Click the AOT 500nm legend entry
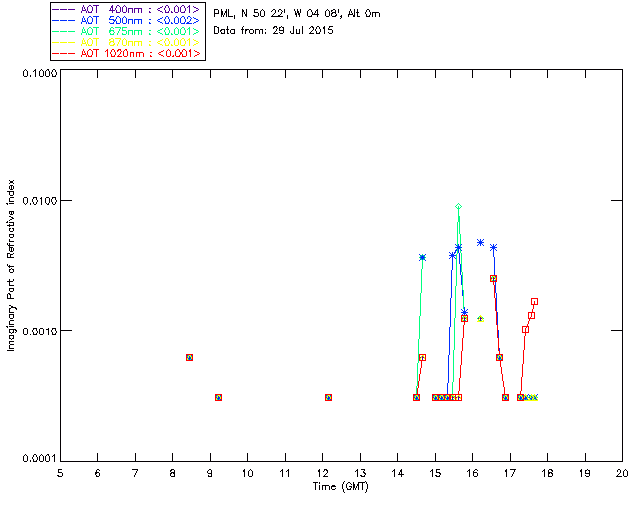 click(x=127, y=20)
